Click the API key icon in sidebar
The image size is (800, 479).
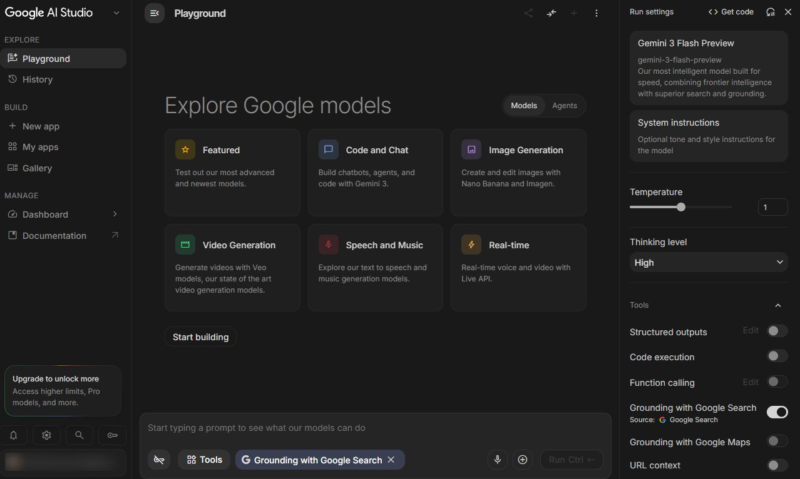(112, 435)
